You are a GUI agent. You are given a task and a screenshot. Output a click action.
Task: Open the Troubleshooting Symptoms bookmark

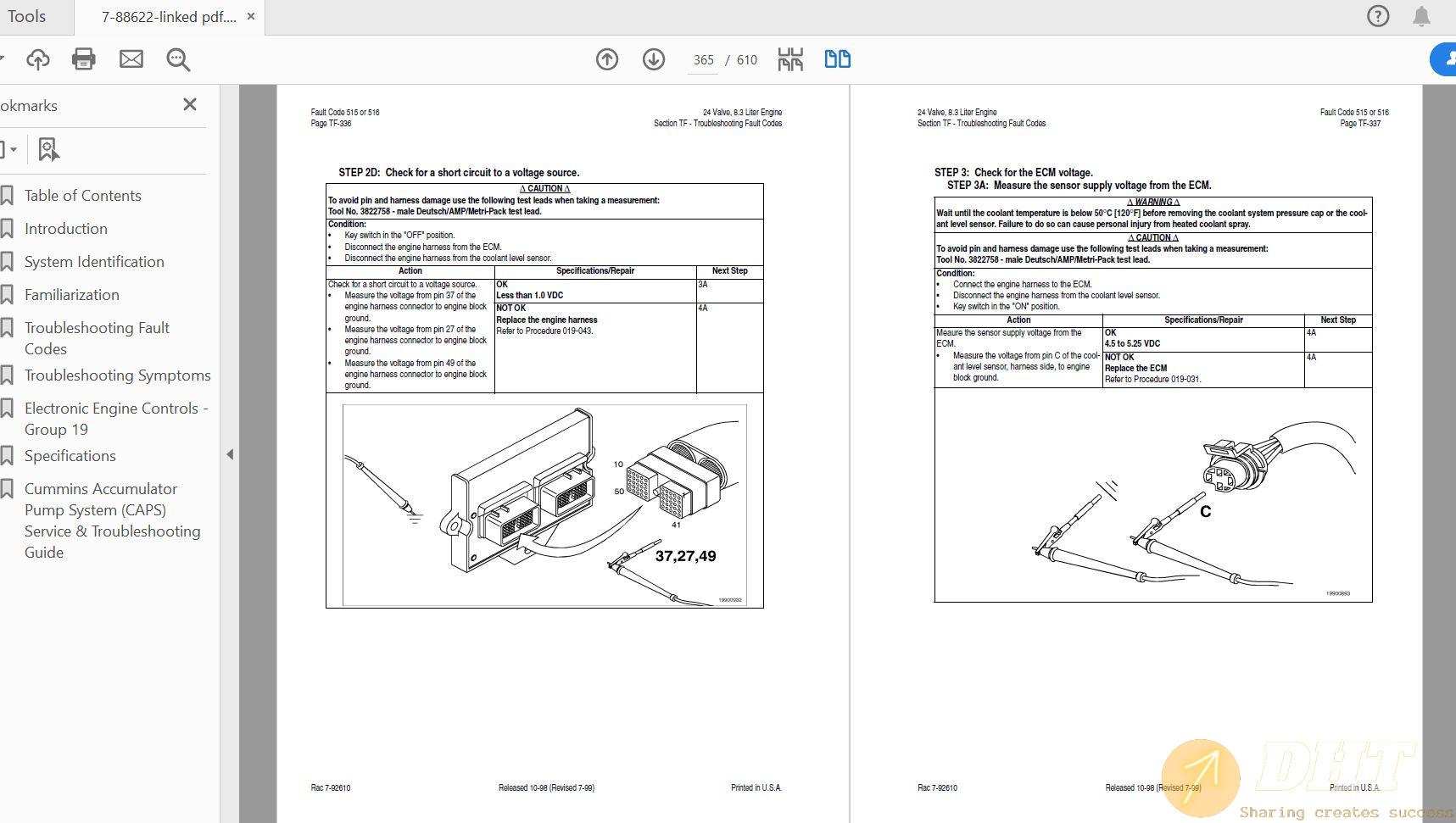tap(118, 375)
